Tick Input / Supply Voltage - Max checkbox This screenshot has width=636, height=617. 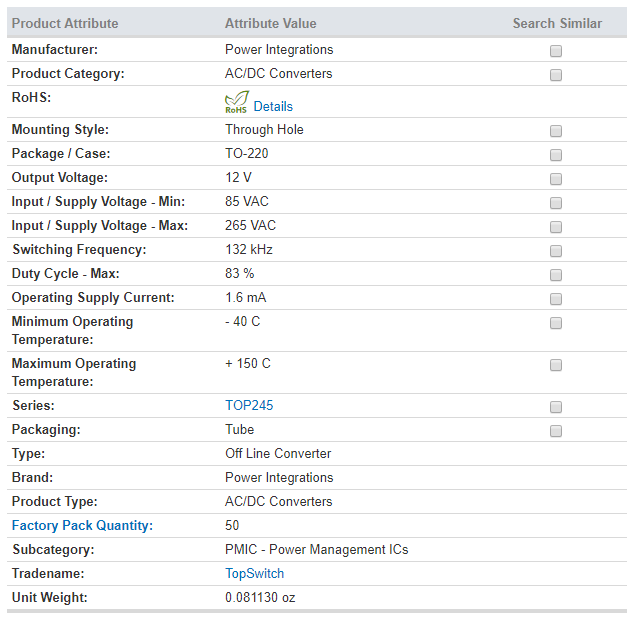(x=556, y=226)
